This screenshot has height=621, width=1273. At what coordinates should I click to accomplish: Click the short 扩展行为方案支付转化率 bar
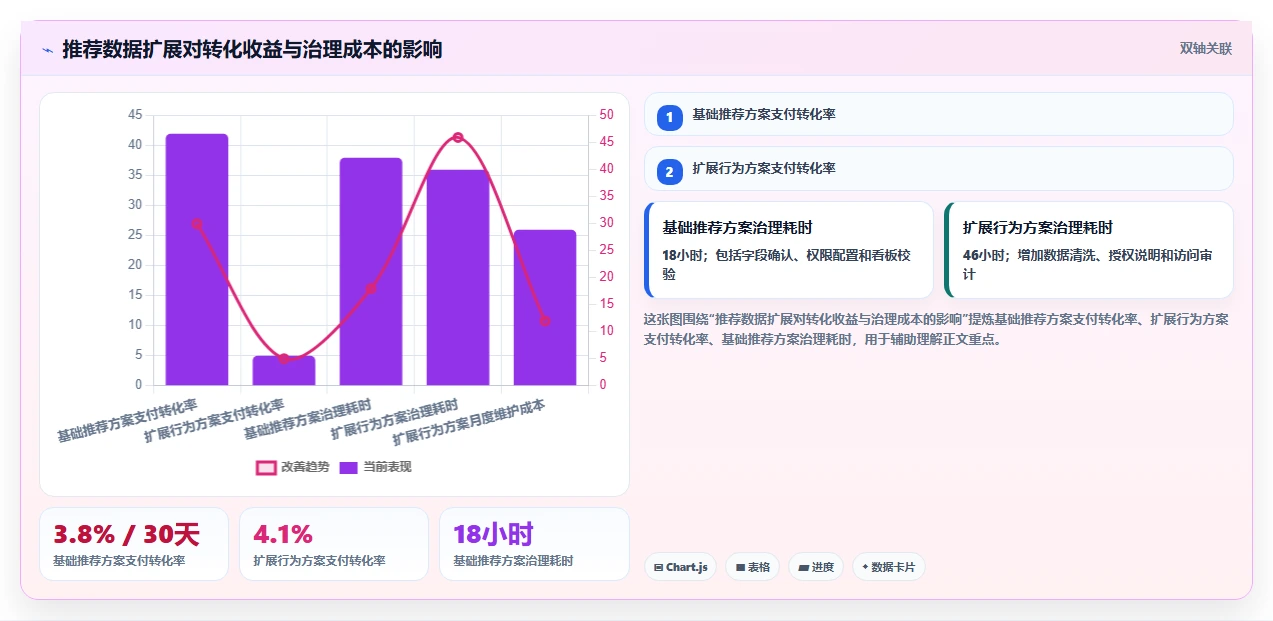[x=284, y=370]
